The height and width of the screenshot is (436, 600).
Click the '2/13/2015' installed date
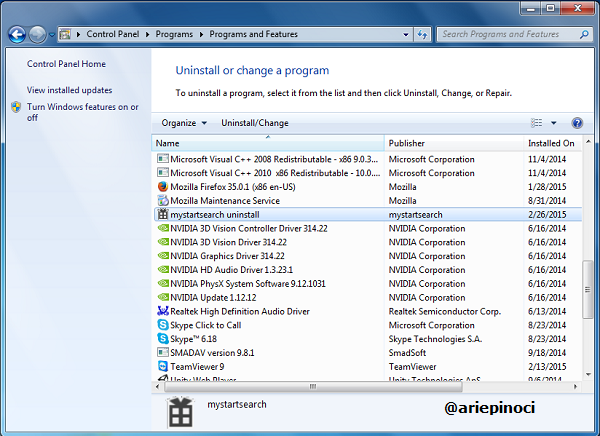point(547,367)
